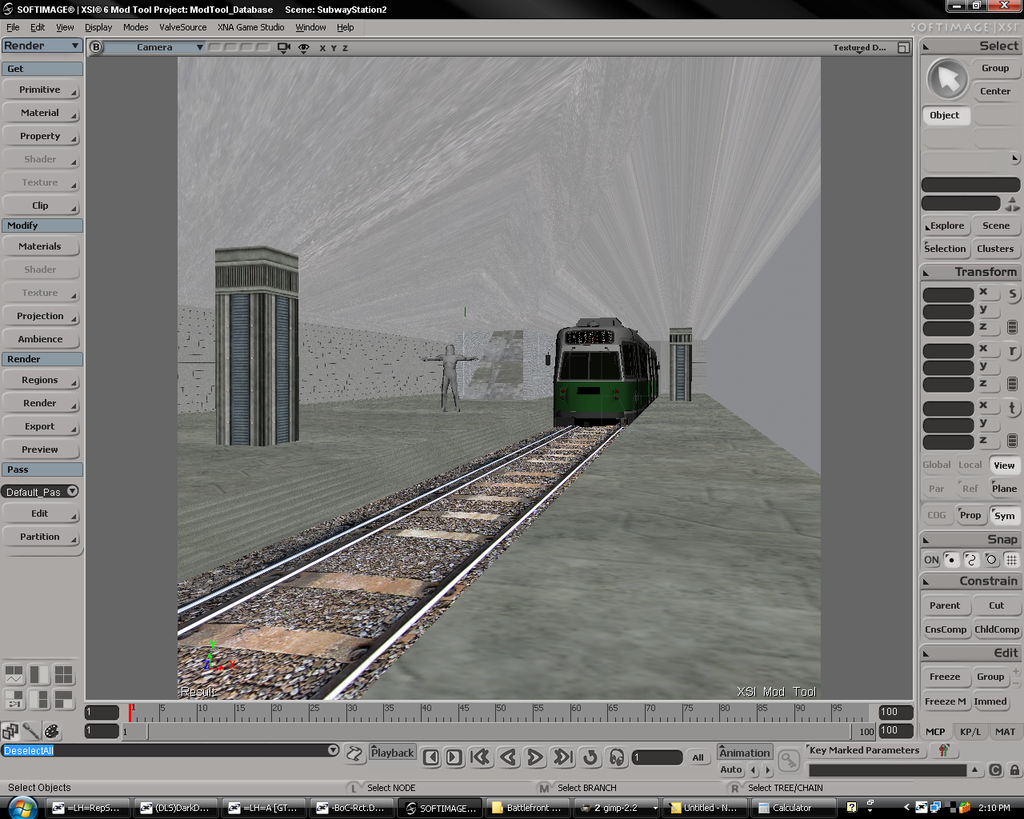This screenshot has width=1024, height=819.
Task: Open the Display menu
Action: (x=99, y=27)
